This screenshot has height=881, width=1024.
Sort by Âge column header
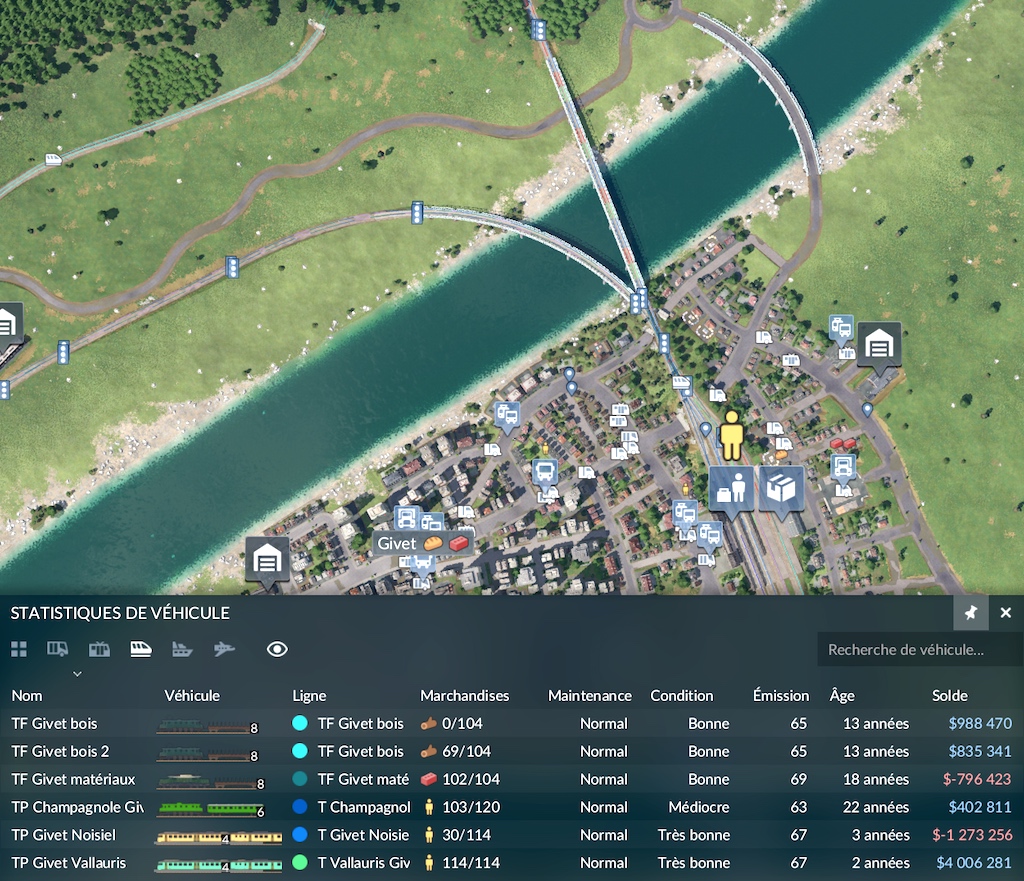pos(842,696)
